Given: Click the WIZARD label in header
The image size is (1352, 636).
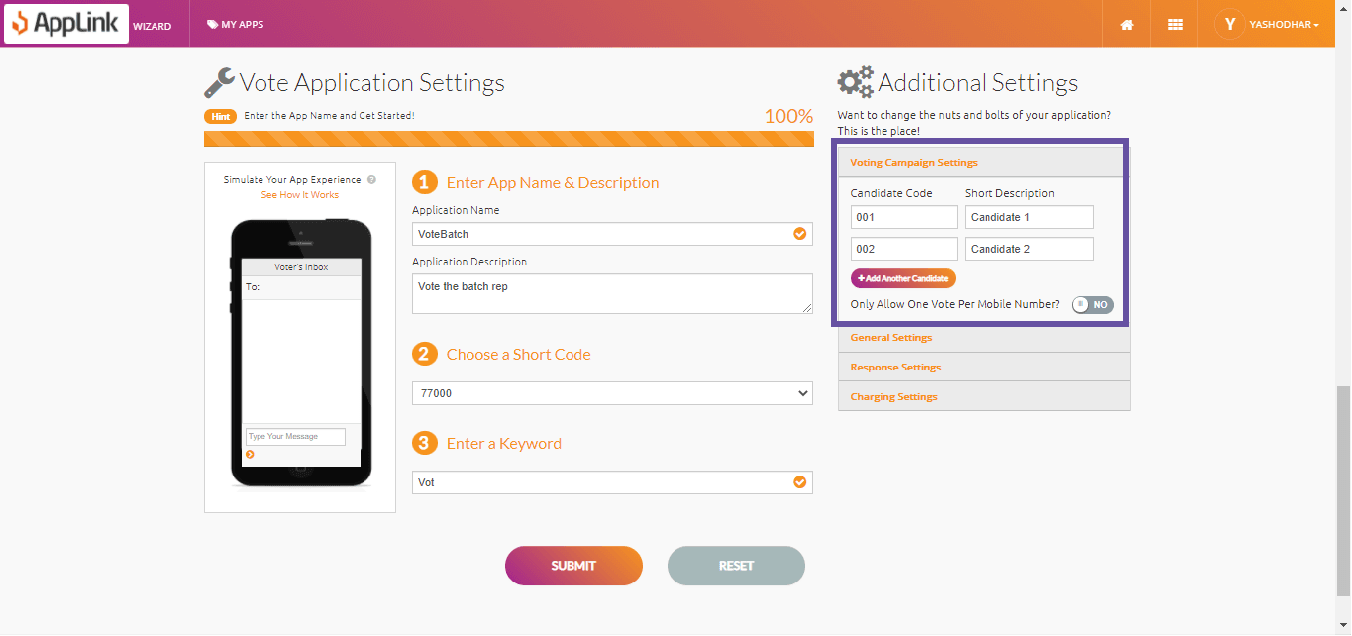Looking at the screenshot, I should (x=152, y=26).
